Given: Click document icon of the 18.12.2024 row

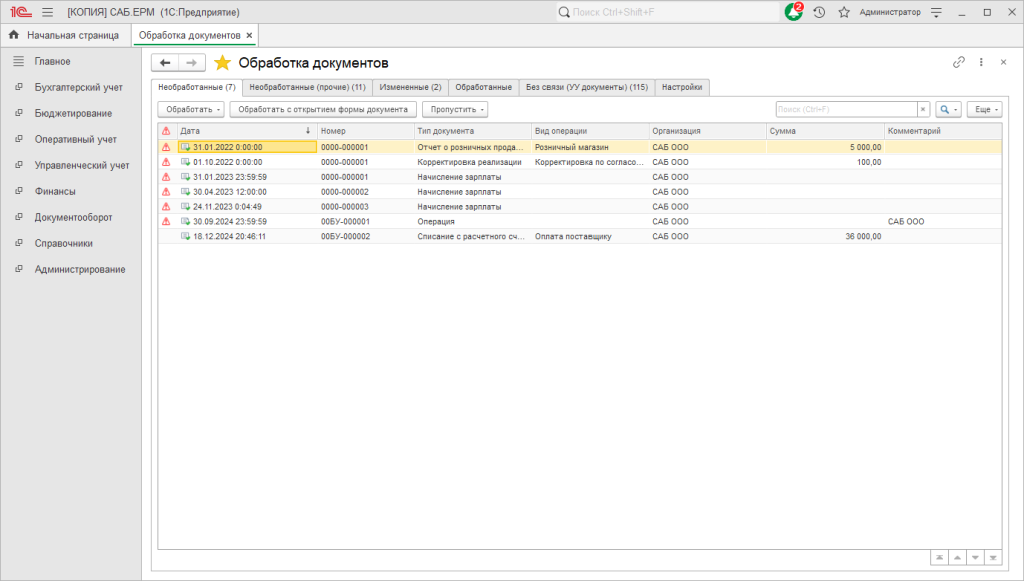Looking at the screenshot, I should pyautogui.click(x=185, y=236).
